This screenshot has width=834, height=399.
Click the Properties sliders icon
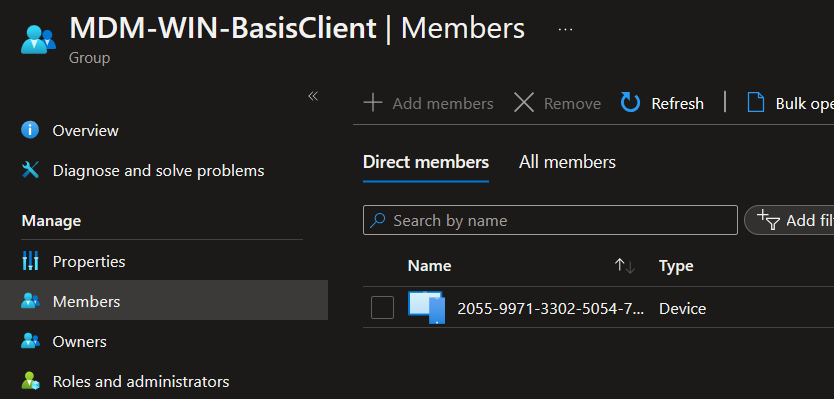(30, 261)
